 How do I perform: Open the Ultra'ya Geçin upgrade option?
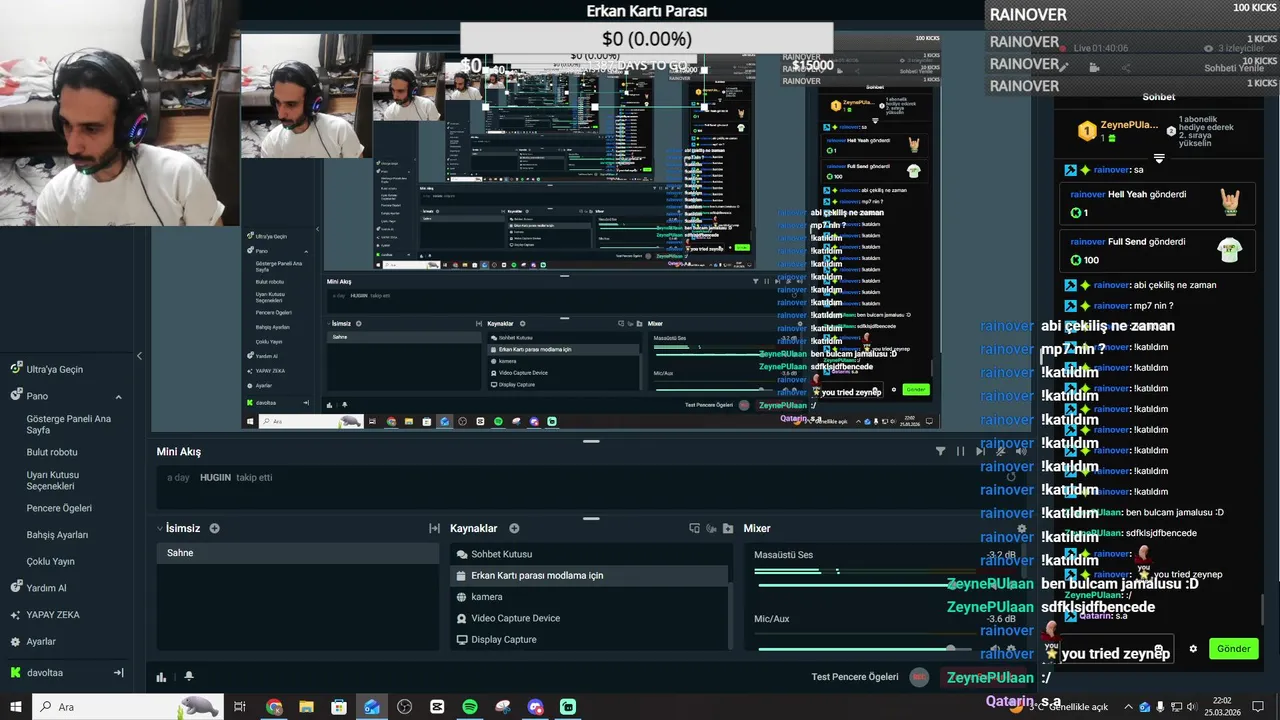coord(54,369)
